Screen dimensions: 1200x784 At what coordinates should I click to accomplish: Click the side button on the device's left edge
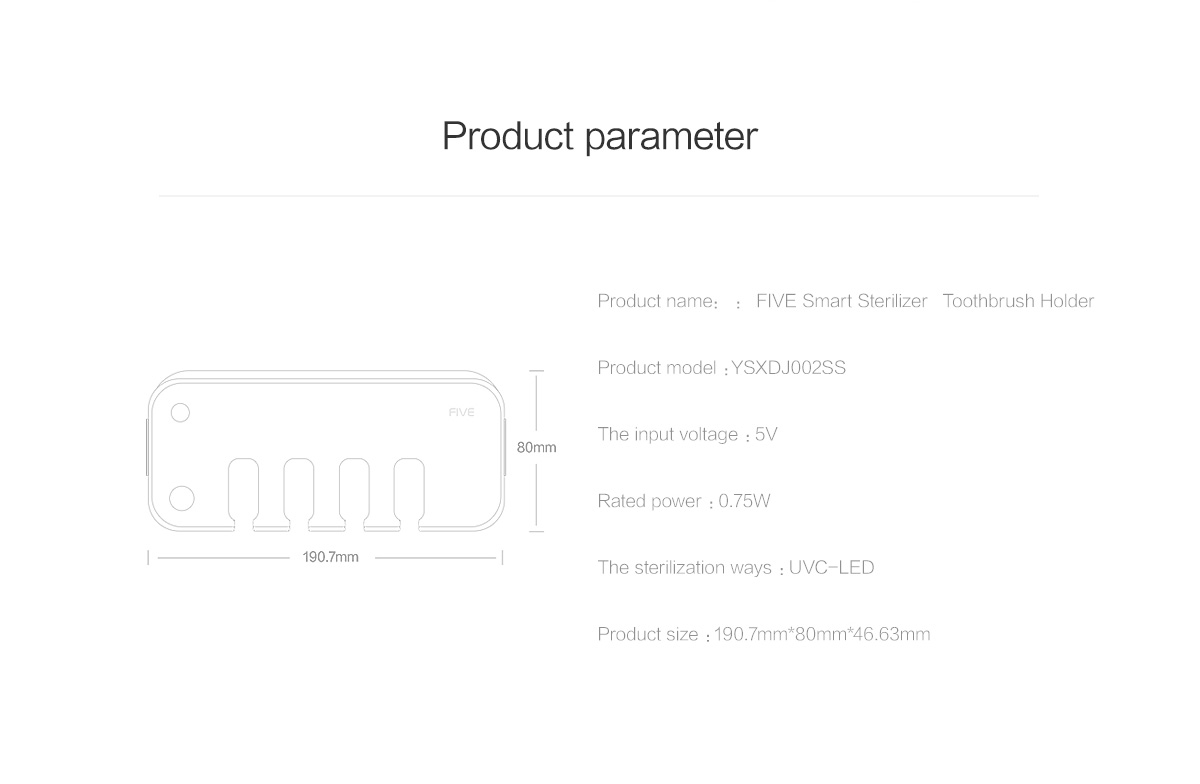click(147, 447)
